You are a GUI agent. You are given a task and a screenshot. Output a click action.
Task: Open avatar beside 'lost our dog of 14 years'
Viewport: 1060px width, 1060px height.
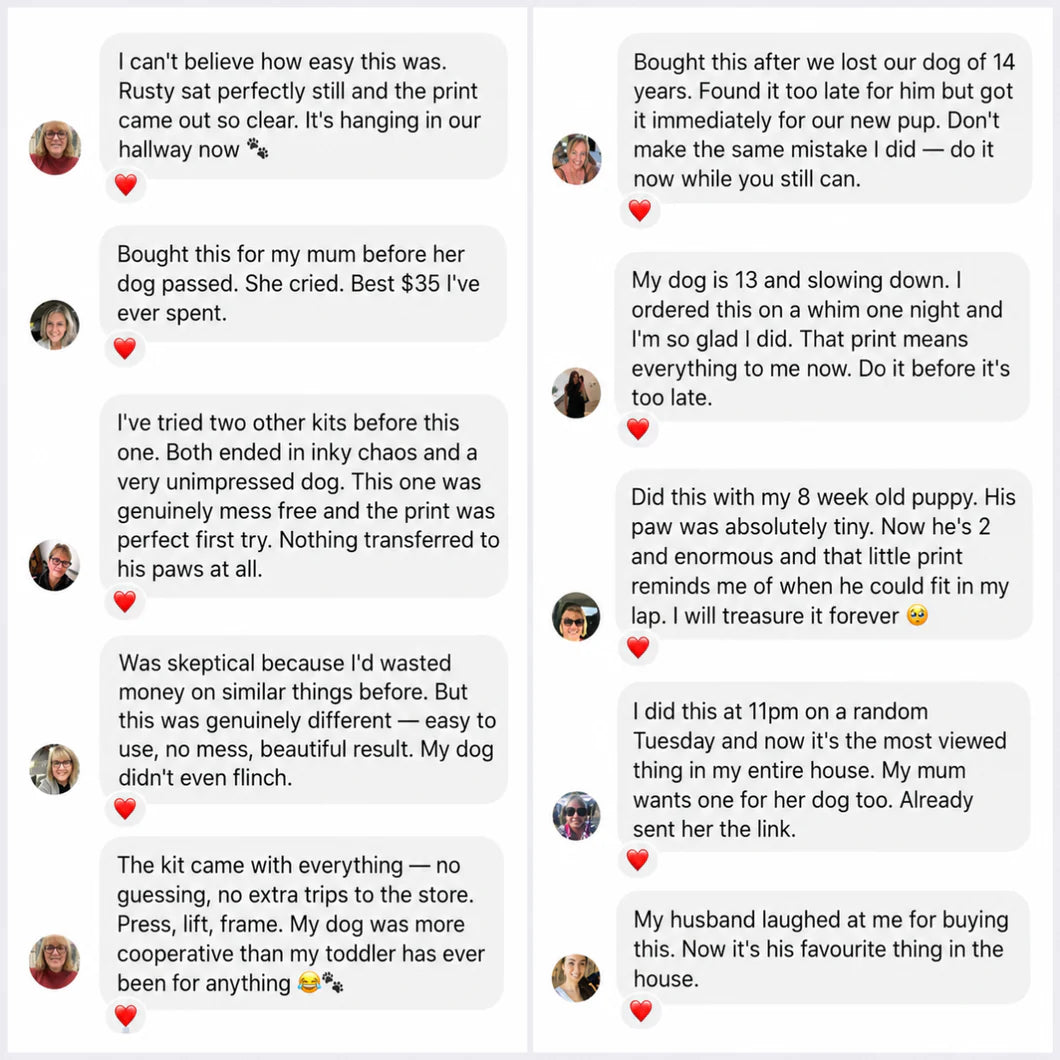[x=577, y=159]
